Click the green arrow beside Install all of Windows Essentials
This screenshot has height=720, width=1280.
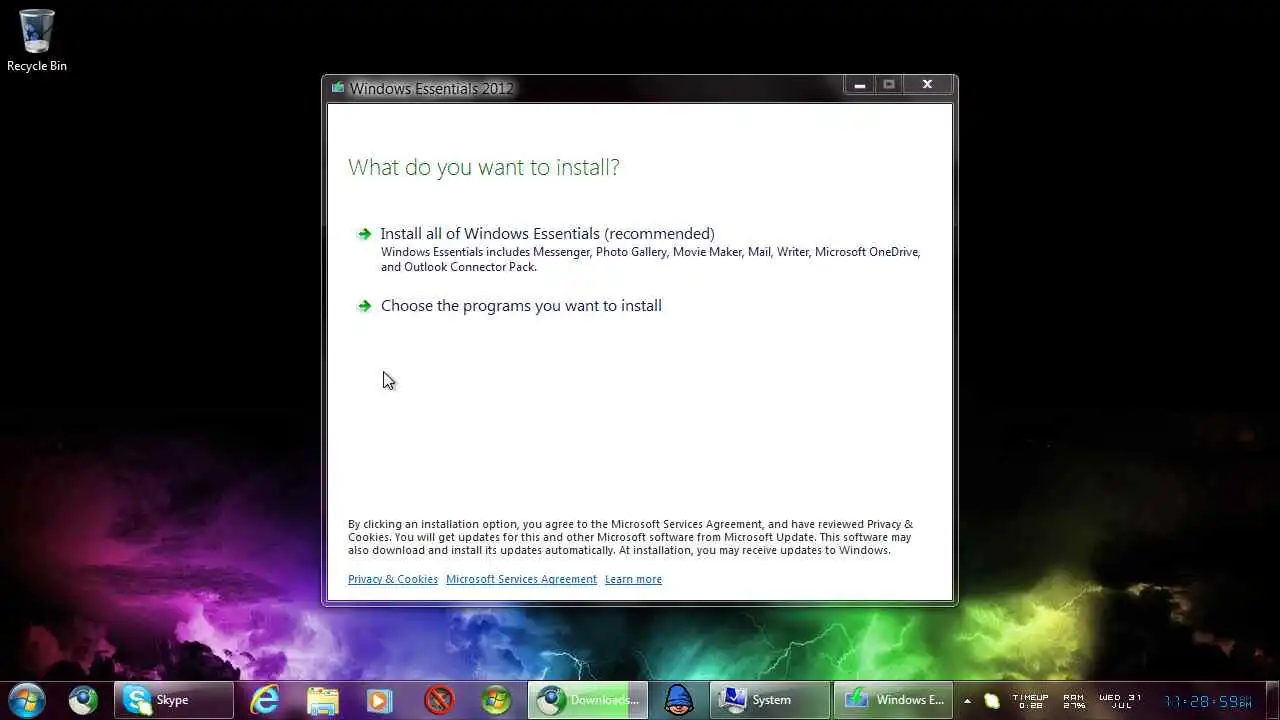point(364,234)
